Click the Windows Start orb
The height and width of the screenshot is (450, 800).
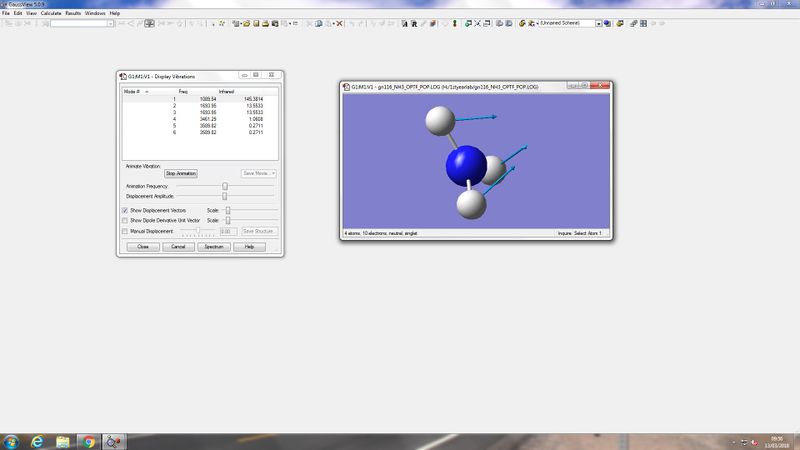pyautogui.click(x=11, y=442)
